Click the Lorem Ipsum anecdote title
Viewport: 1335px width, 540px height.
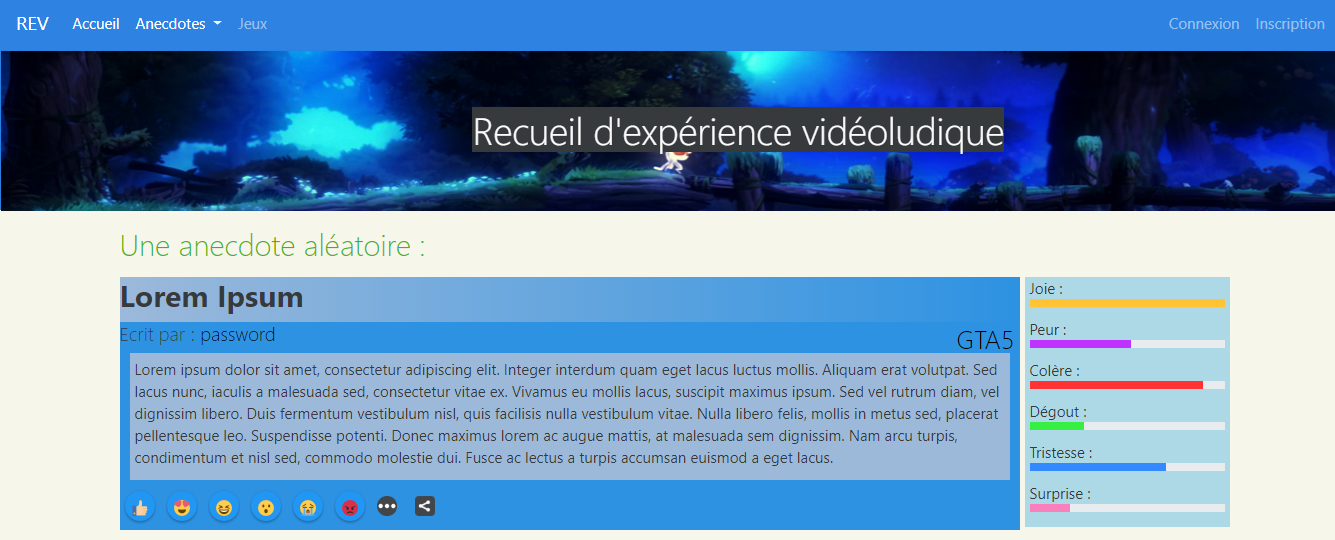pyautogui.click(x=211, y=297)
